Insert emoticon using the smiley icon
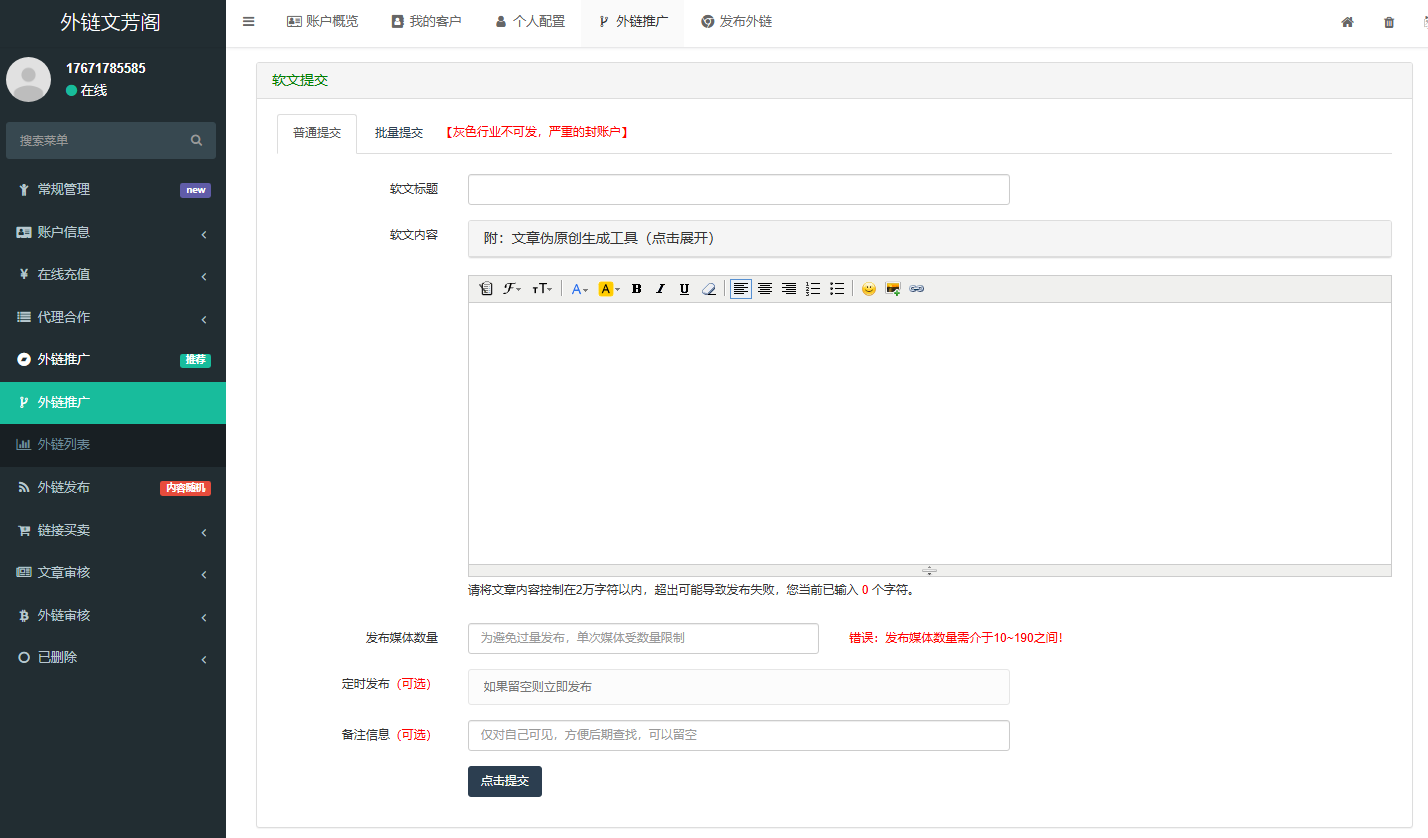The height and width of the screenshot is (838, 1428). [869, 289]
